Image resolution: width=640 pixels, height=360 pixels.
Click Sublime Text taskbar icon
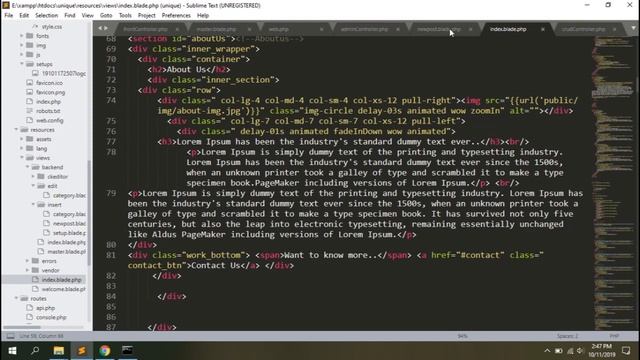coord(82,350)
